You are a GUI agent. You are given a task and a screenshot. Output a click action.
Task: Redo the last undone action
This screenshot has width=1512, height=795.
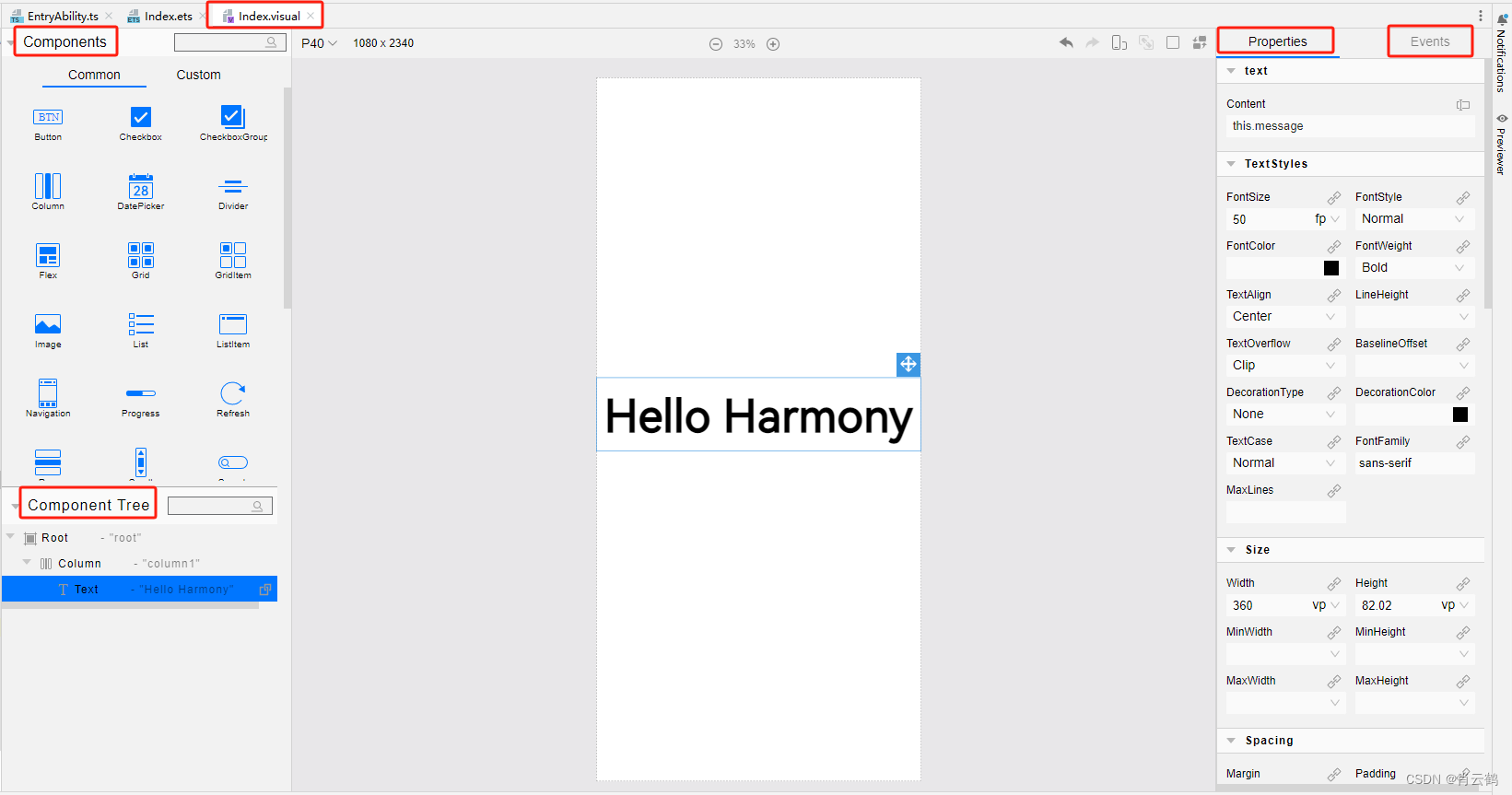point(1093,42)
